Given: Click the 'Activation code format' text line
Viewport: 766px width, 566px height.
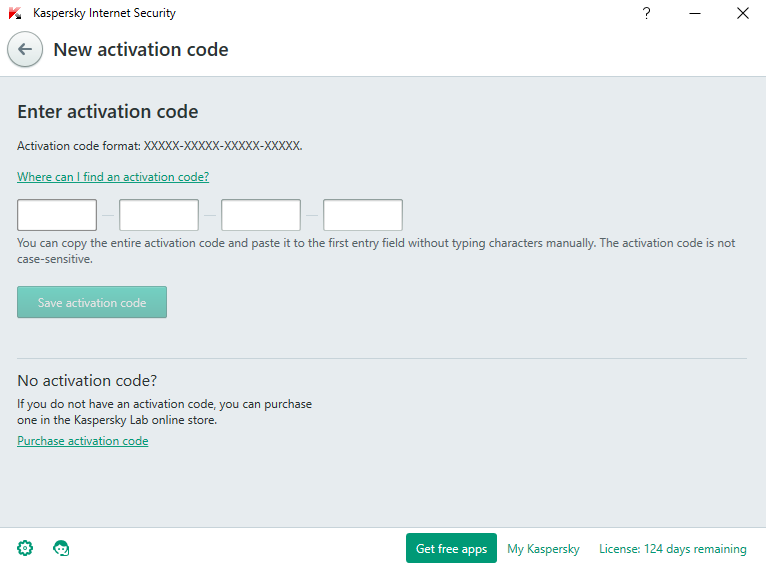Looking at the screenshot, I should 160,146.
